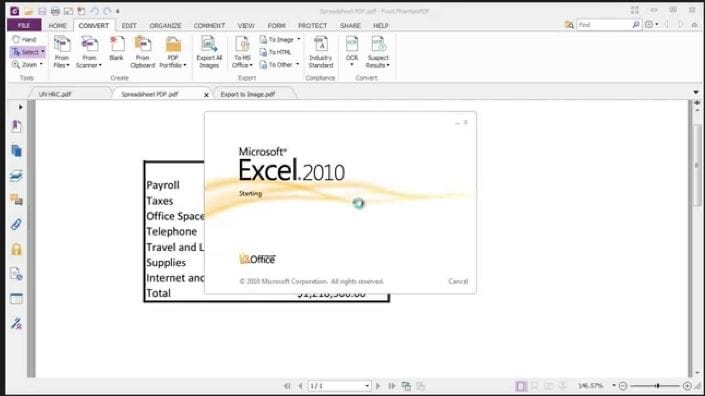
Task: Switch to the COMMENT ribbon tab
Action: pos(209,26)
